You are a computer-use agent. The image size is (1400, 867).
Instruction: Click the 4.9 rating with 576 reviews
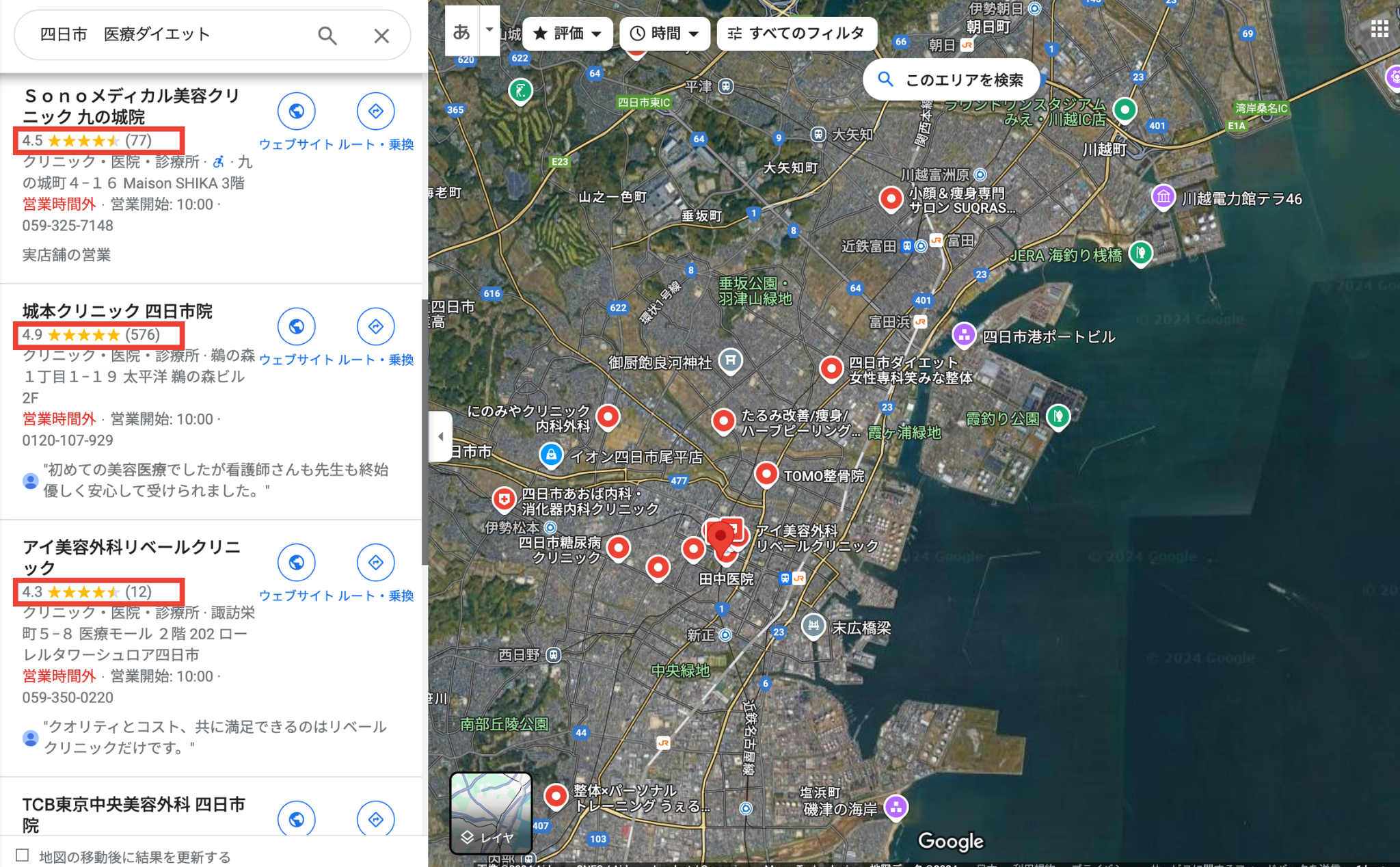tap(91, 335)
